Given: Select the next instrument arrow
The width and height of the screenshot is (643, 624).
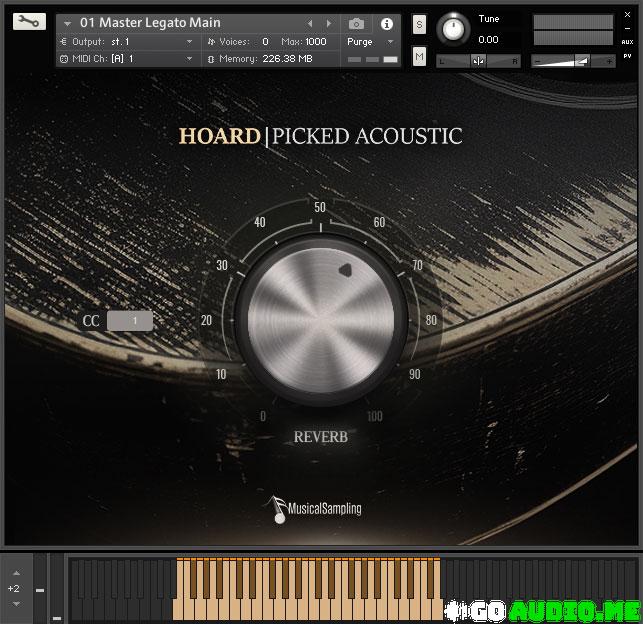Looking at the screenshot, I should [329, 23].
